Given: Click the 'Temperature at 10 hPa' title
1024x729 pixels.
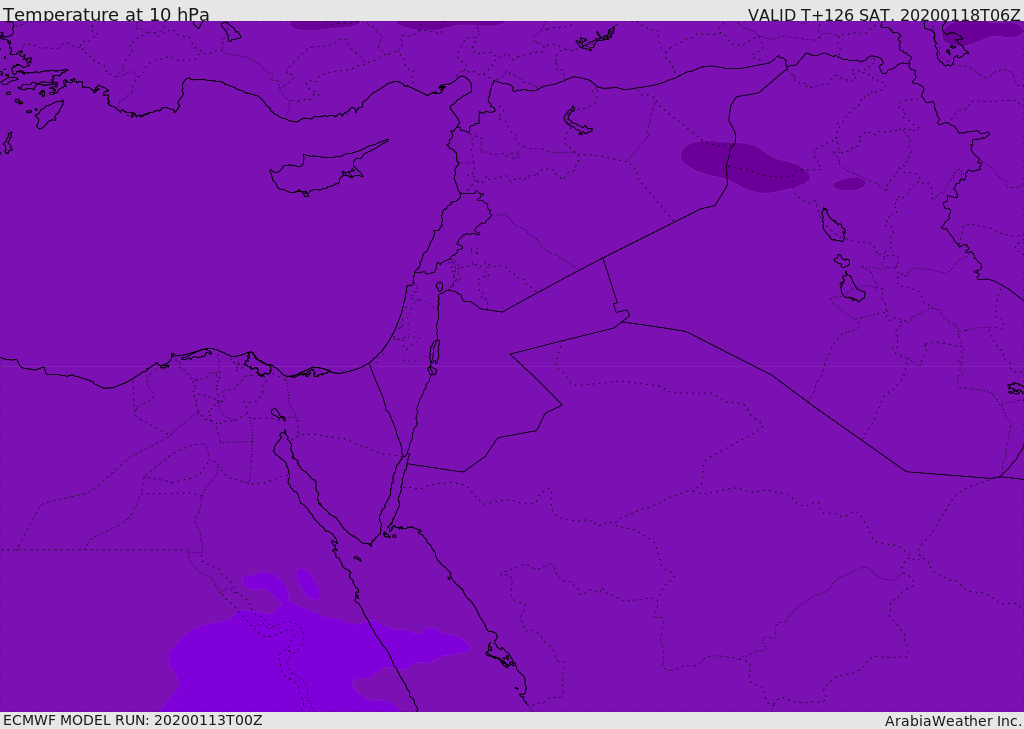Looking at the screenshot, I should [x=106, y=14].
